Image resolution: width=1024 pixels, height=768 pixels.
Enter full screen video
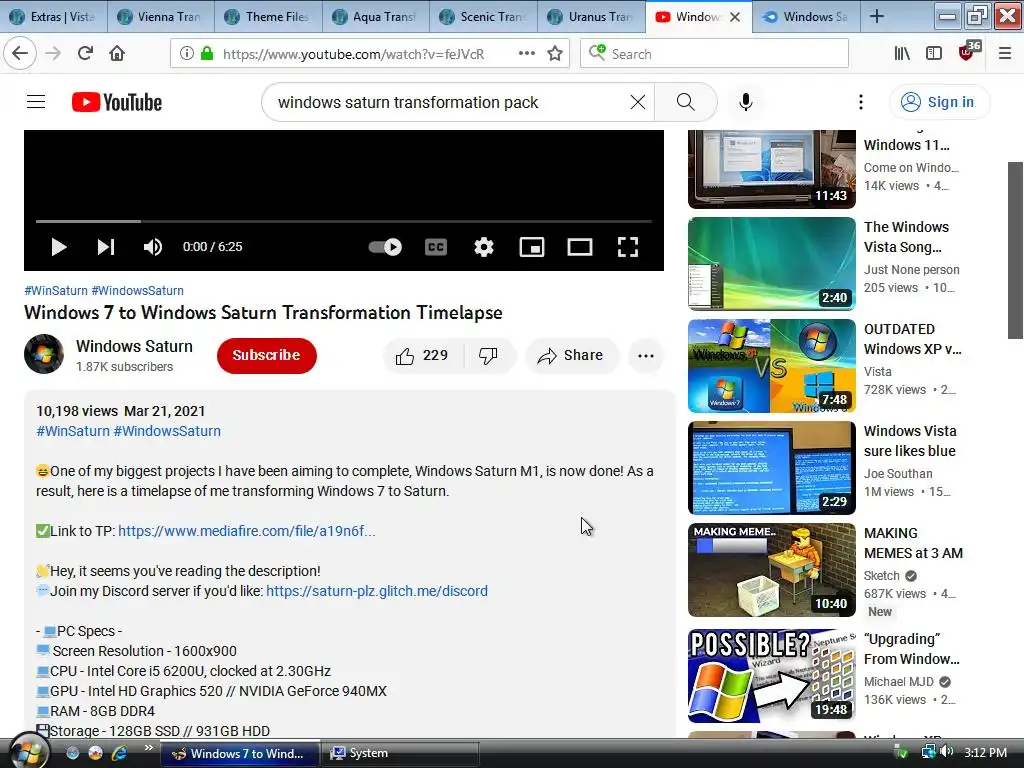coord(628,247)
